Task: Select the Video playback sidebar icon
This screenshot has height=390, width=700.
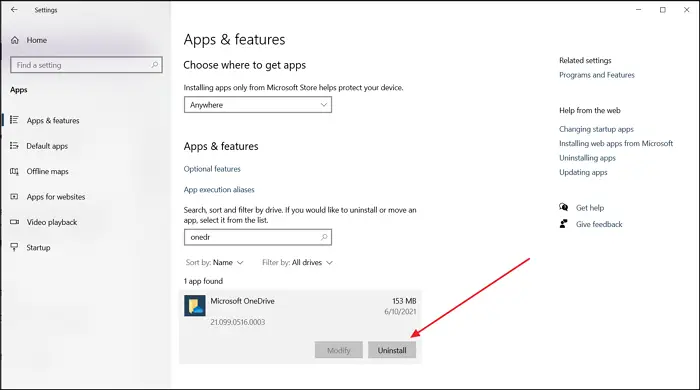Action: pos(14,222)
